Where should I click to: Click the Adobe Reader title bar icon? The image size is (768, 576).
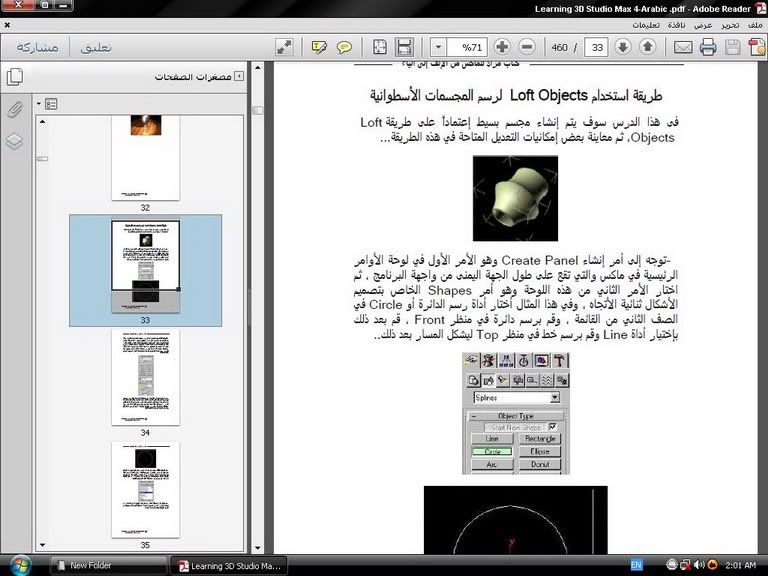(x=761, y=8)
